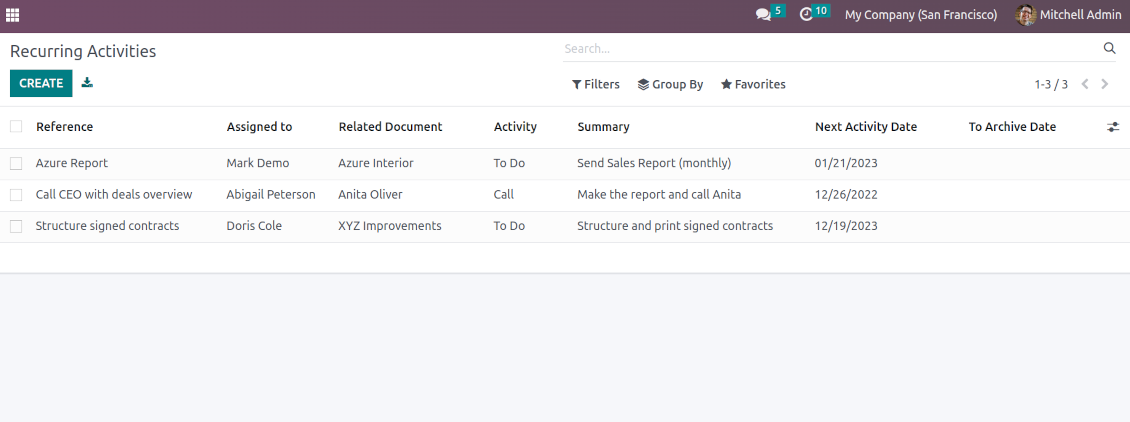Click into the Search field
This screenshot has width=1130, height=422.
pyautogui.click(x=830, y=48)
